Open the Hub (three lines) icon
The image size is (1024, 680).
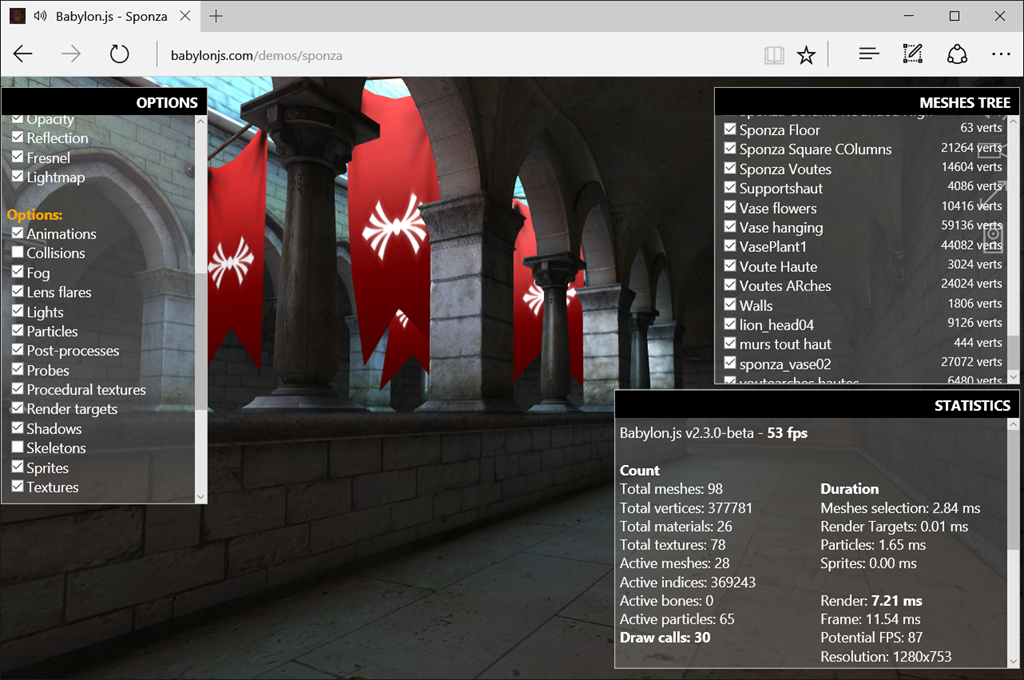pos(869,54)
